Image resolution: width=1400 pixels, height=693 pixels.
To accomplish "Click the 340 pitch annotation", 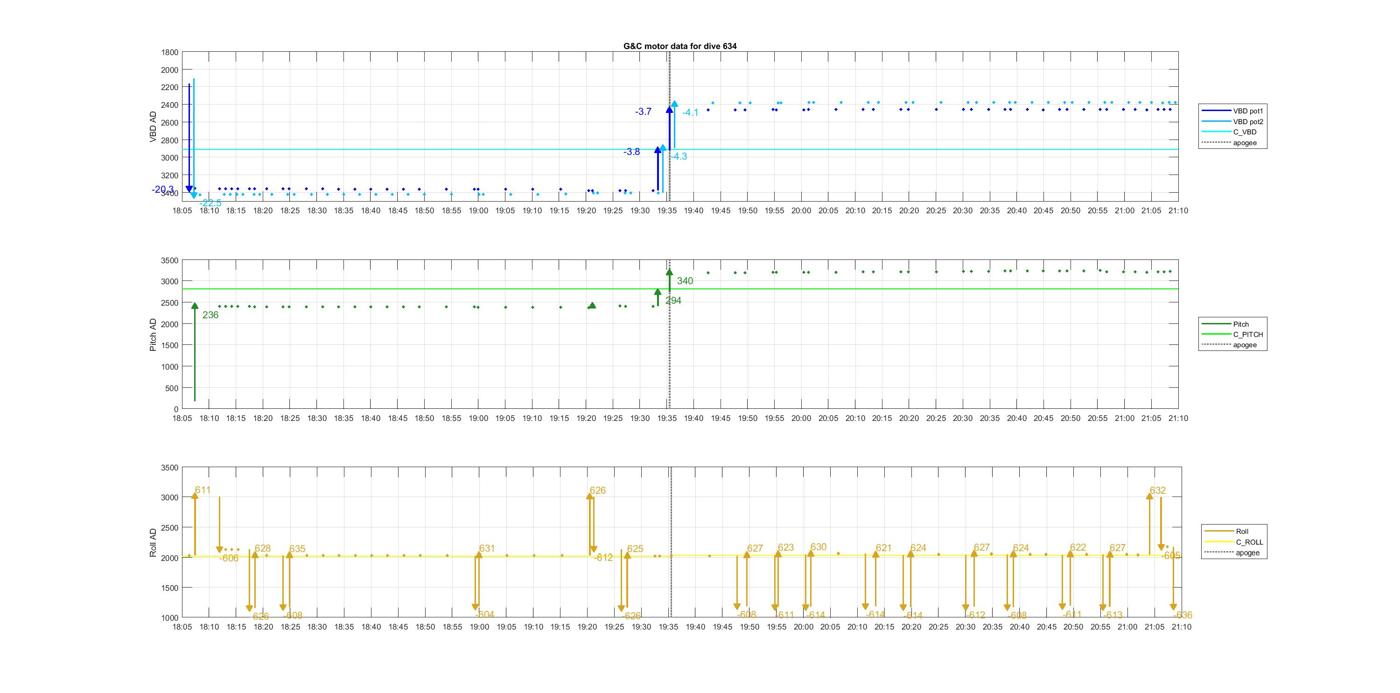I will point(685,281).
